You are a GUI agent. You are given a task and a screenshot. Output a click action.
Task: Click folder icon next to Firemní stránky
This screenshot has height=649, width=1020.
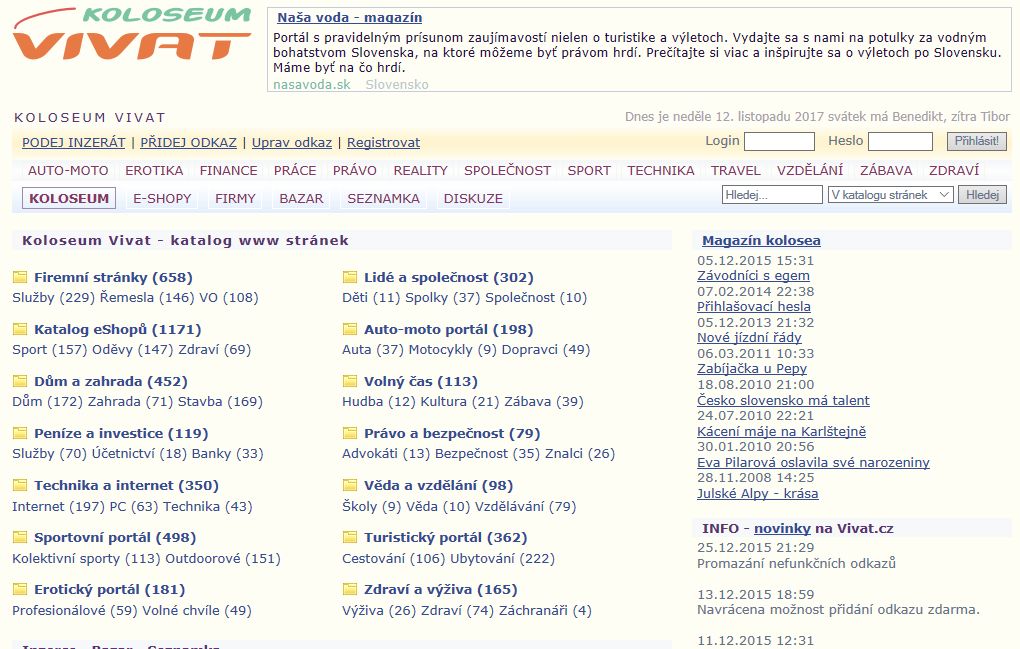click(20, 278)
